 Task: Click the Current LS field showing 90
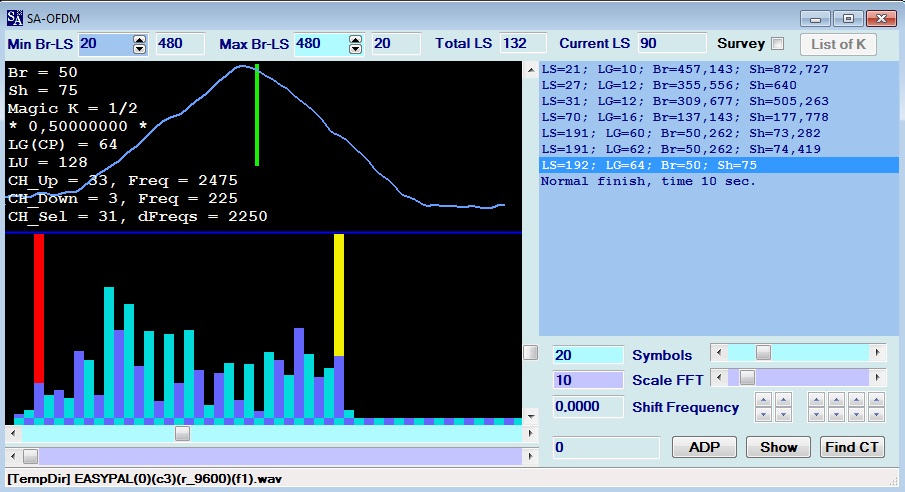(672, 44)
